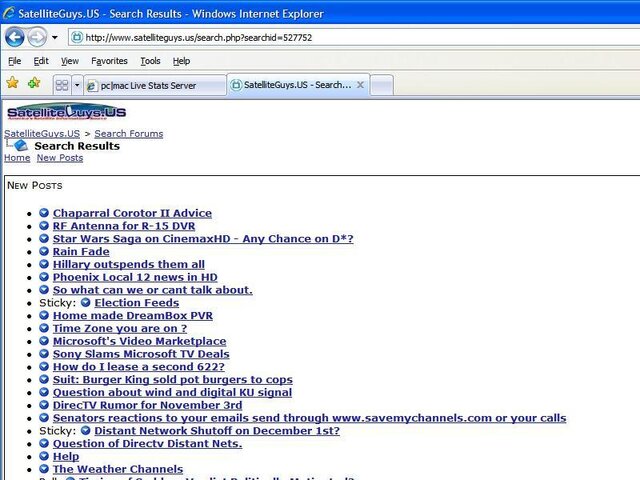Open Hillary outspends them all thread
The width and height of the screenshot is (640, 480).
129,264
